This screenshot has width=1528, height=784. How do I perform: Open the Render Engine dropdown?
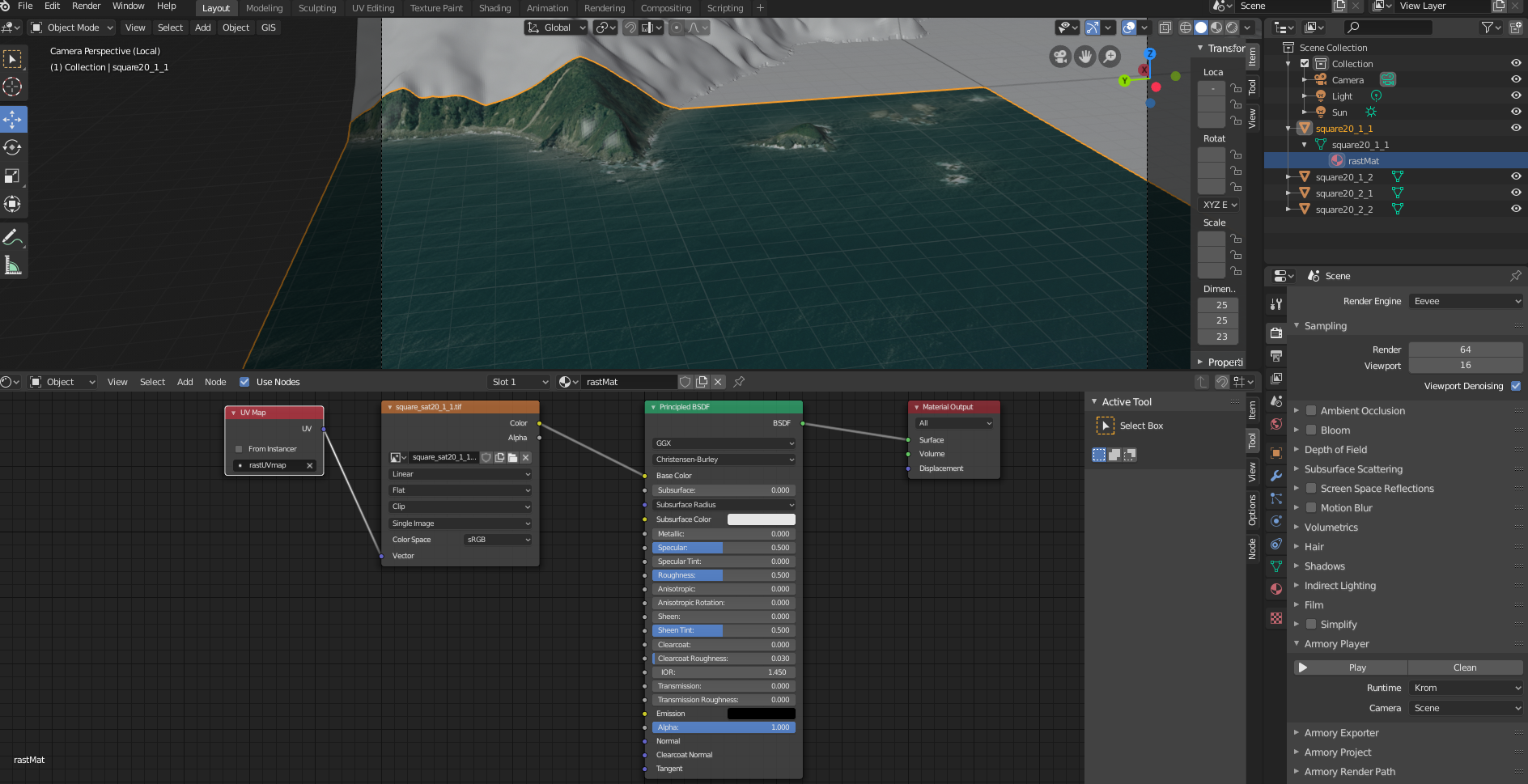(1466, 301)
